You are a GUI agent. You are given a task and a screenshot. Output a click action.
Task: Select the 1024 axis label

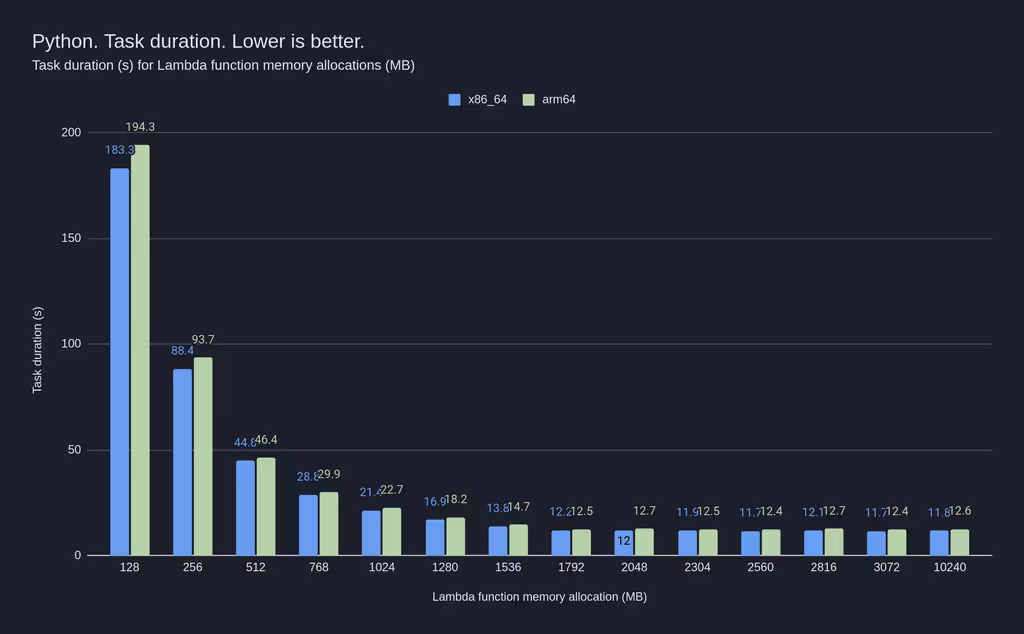[381, 567]
